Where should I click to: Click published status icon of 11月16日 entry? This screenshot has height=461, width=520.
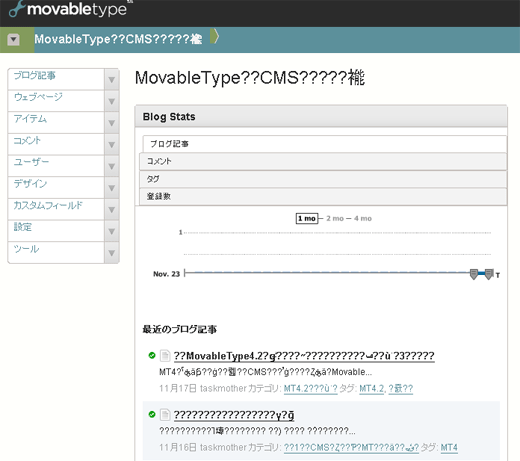point(152,414)
